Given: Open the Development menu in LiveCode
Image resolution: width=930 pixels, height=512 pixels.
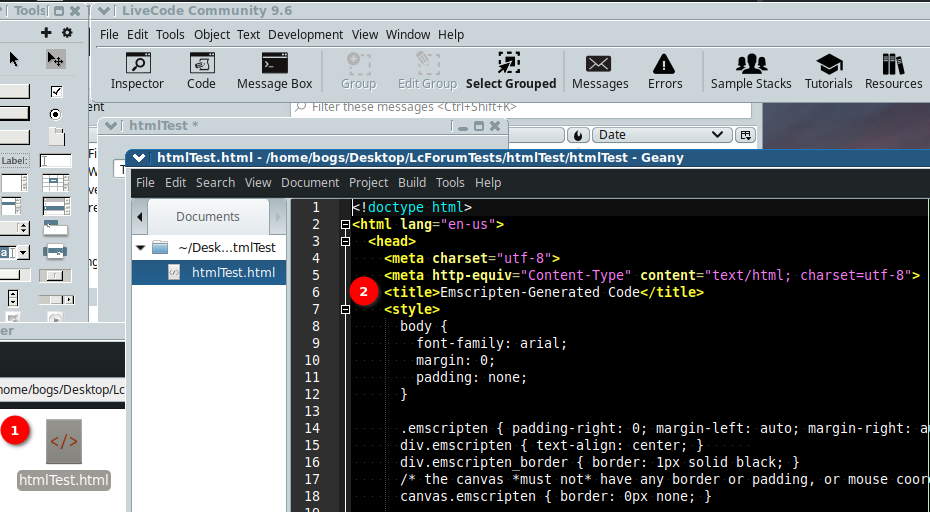Looking at the screenshot, I should (305, 34).
